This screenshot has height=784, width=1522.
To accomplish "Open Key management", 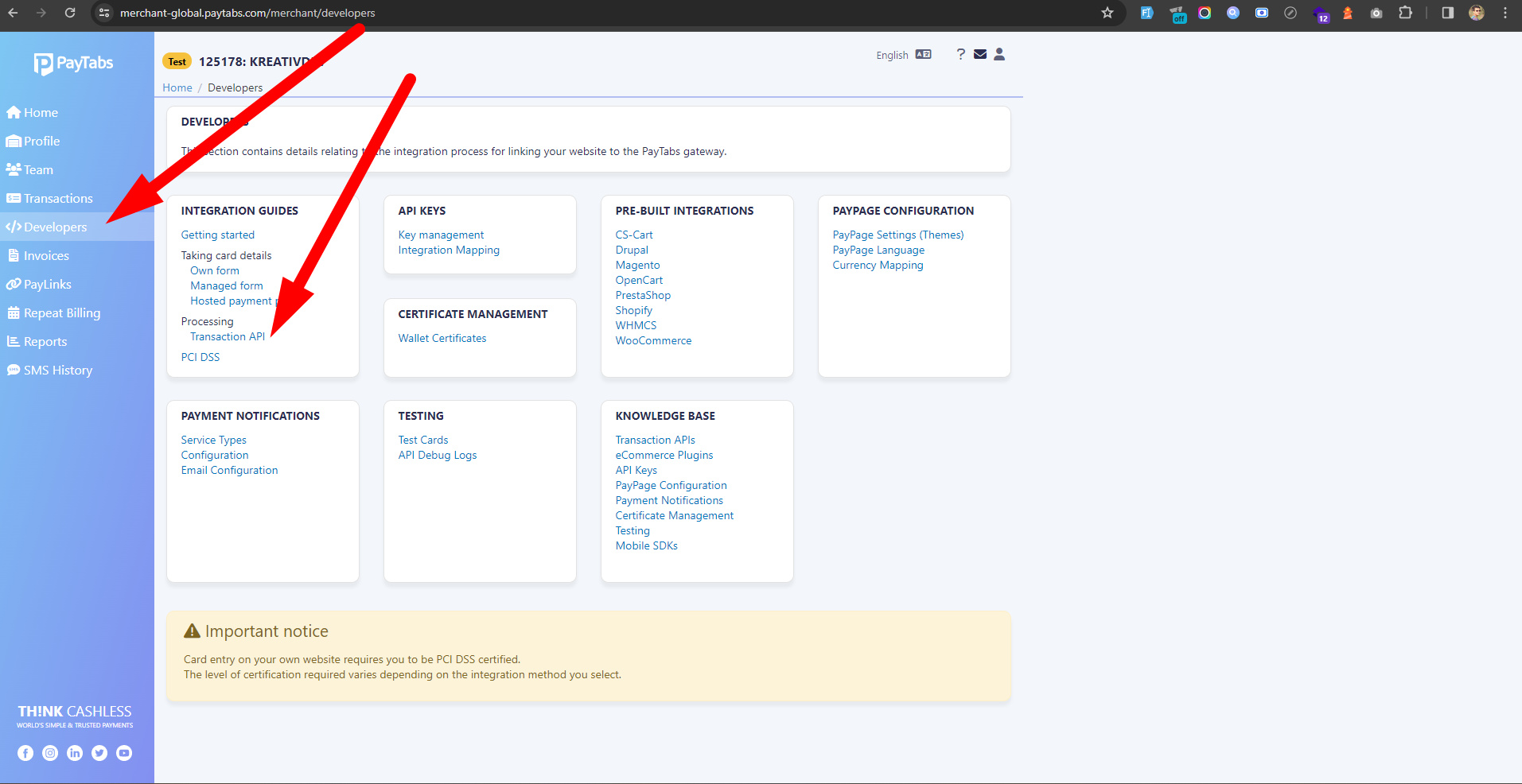I will click(x=441, y=235).
